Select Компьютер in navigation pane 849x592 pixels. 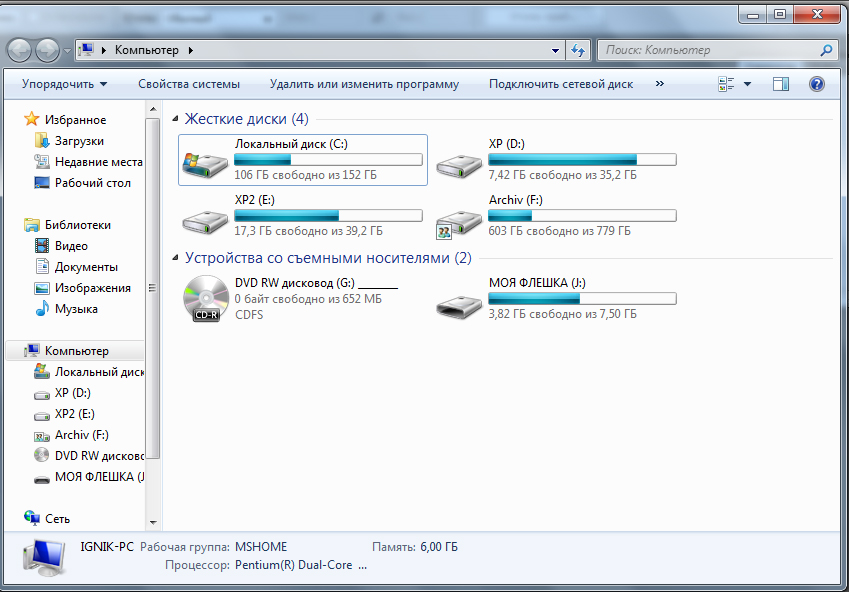(x=67, y=351)
